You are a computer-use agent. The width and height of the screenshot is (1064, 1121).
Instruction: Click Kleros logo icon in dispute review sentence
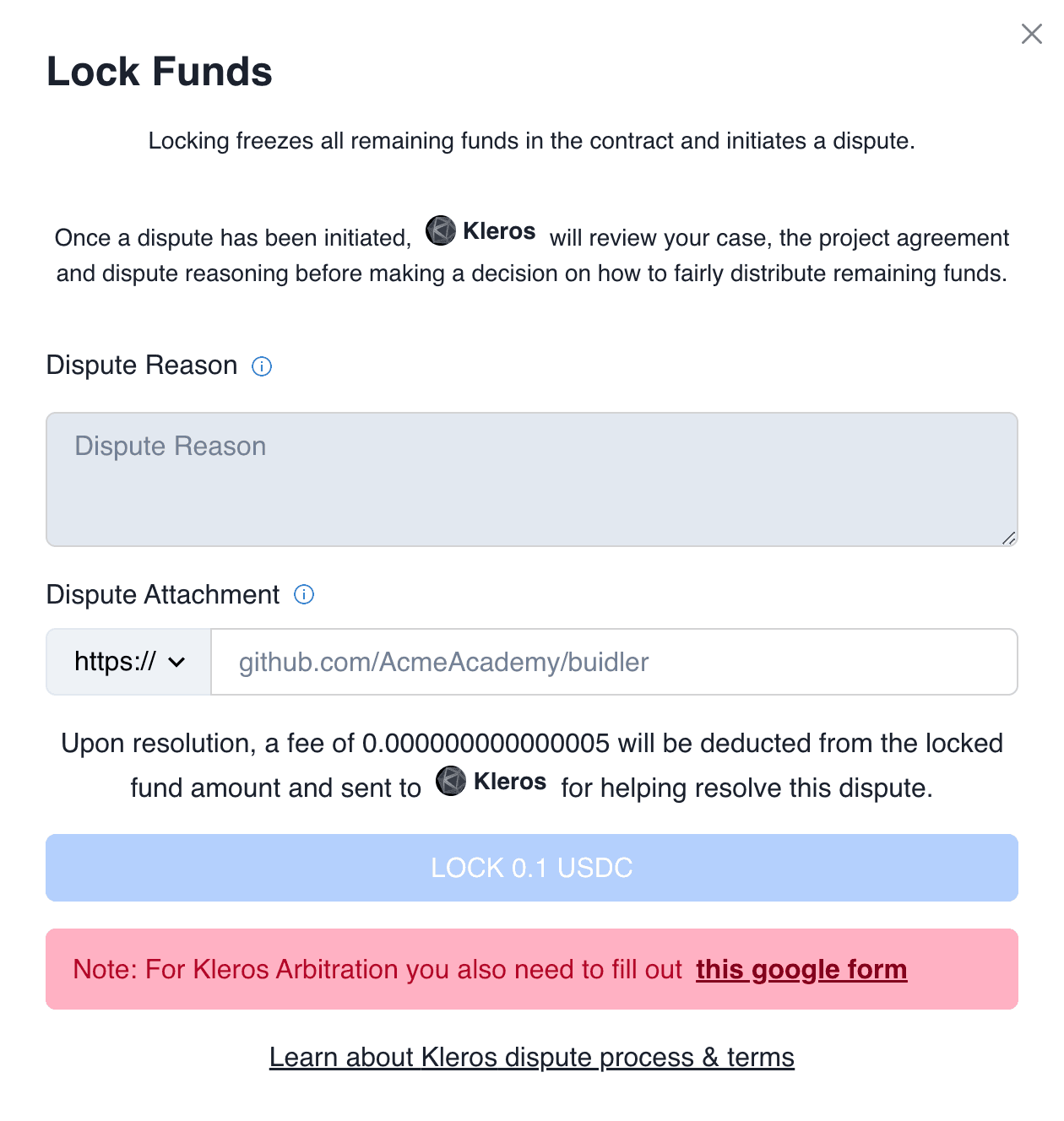click(440, 230)
